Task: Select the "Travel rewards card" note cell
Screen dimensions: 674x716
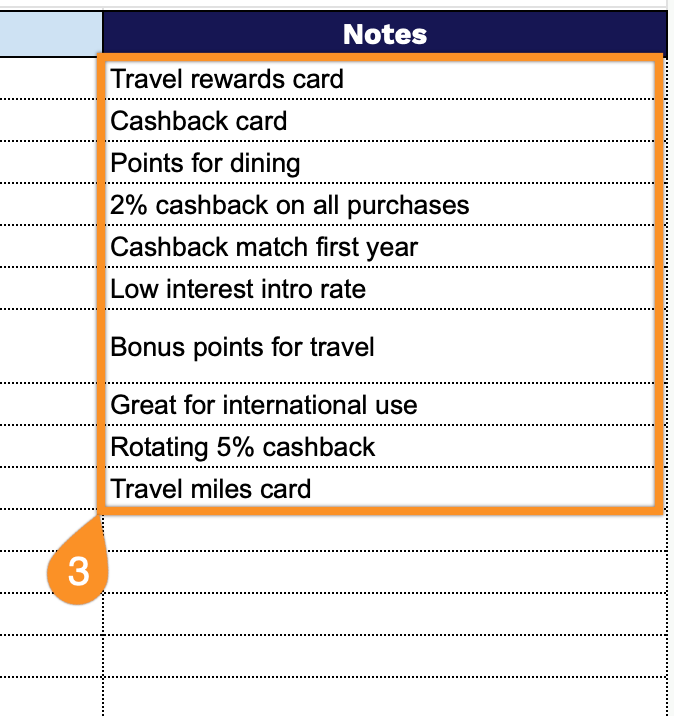Action: (380, 79)
